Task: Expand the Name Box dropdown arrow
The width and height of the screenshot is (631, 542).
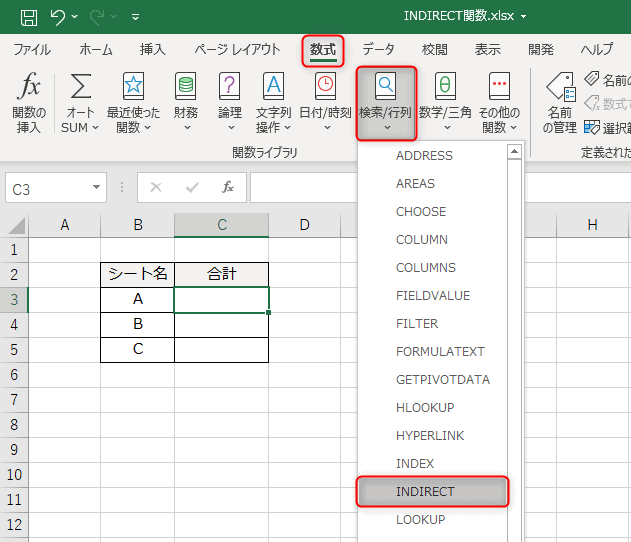Action: 96,187
